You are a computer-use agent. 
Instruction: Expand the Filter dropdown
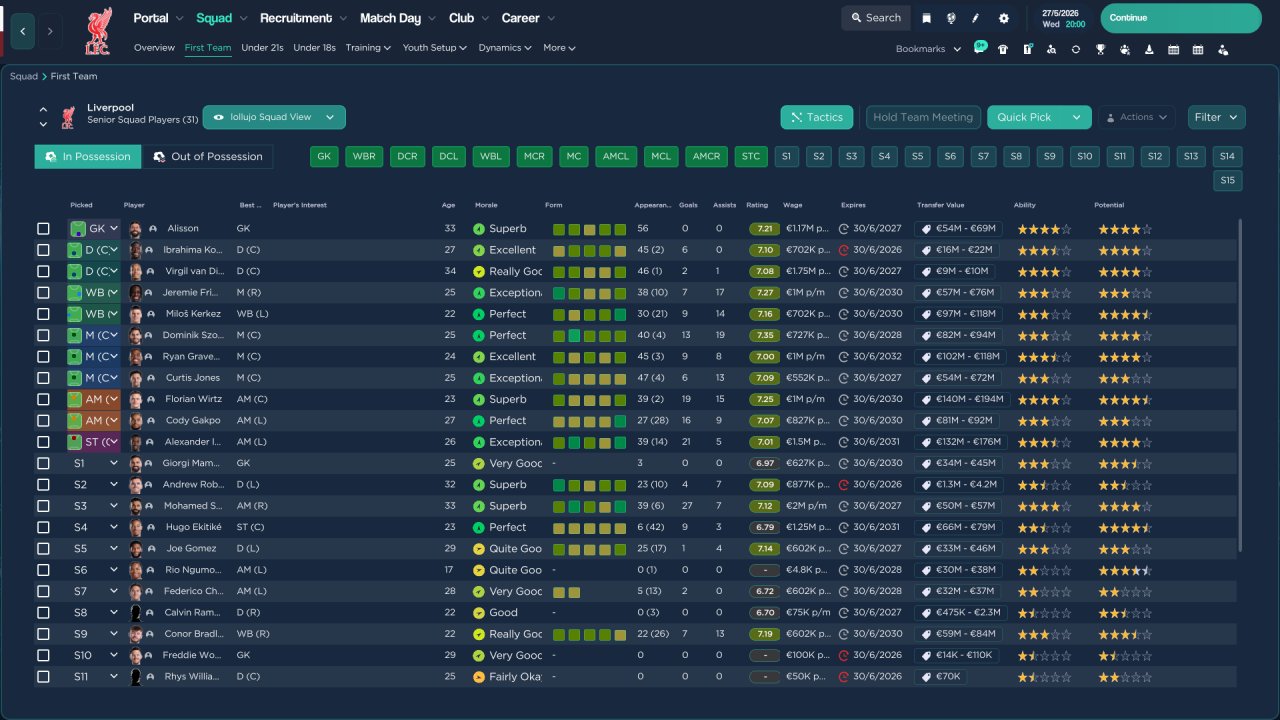point(1216,117)
